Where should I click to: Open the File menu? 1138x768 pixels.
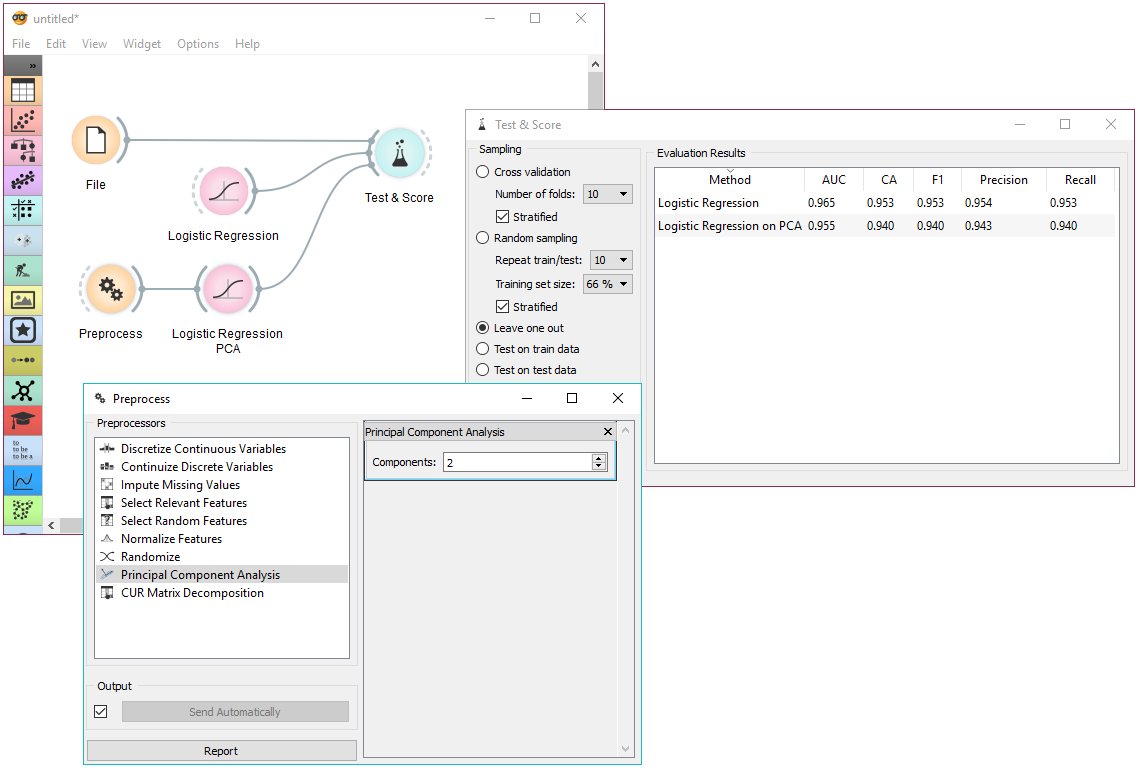[x=21, y=44]
